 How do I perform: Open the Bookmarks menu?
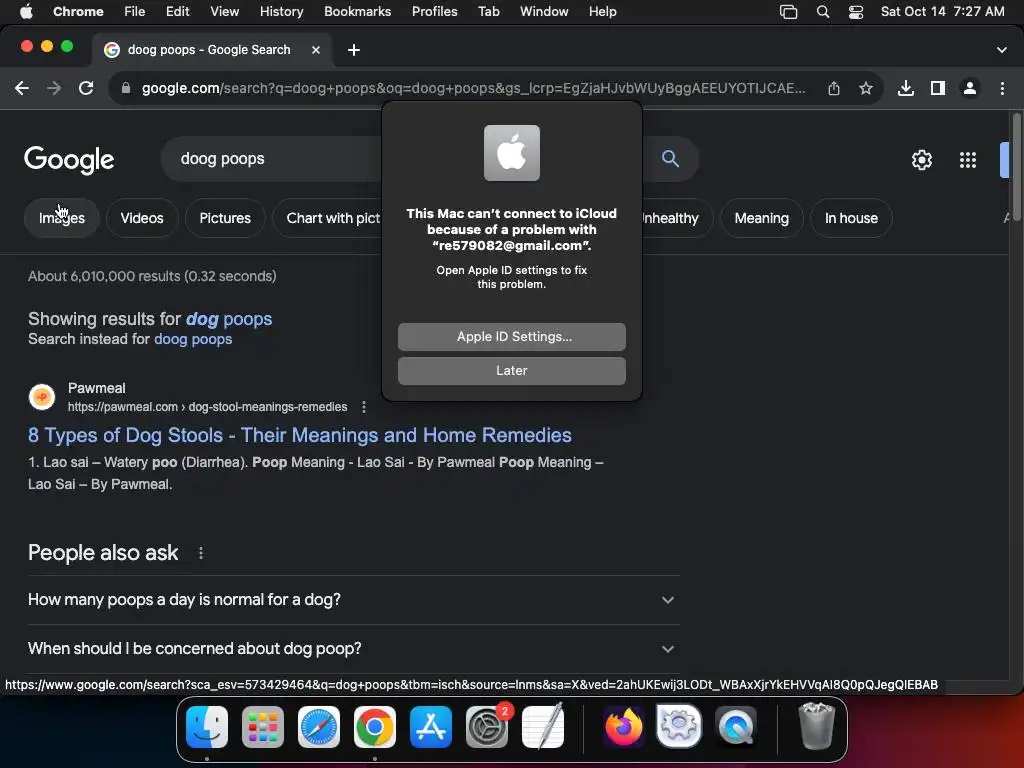point(357,12)
